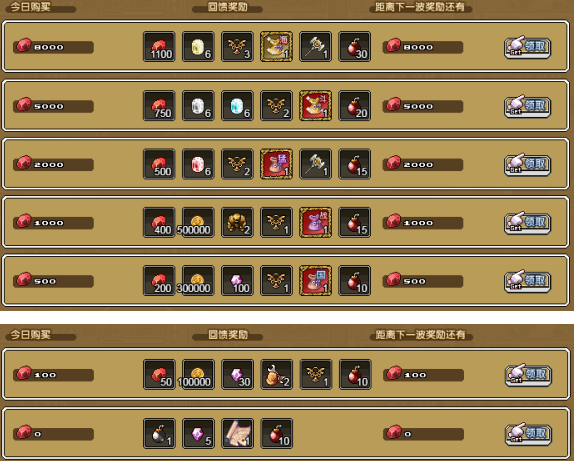This screenshot has width=574, height=461.
Task: Click 领取 for the 0 purchase tier
Action: pos(528,434)
